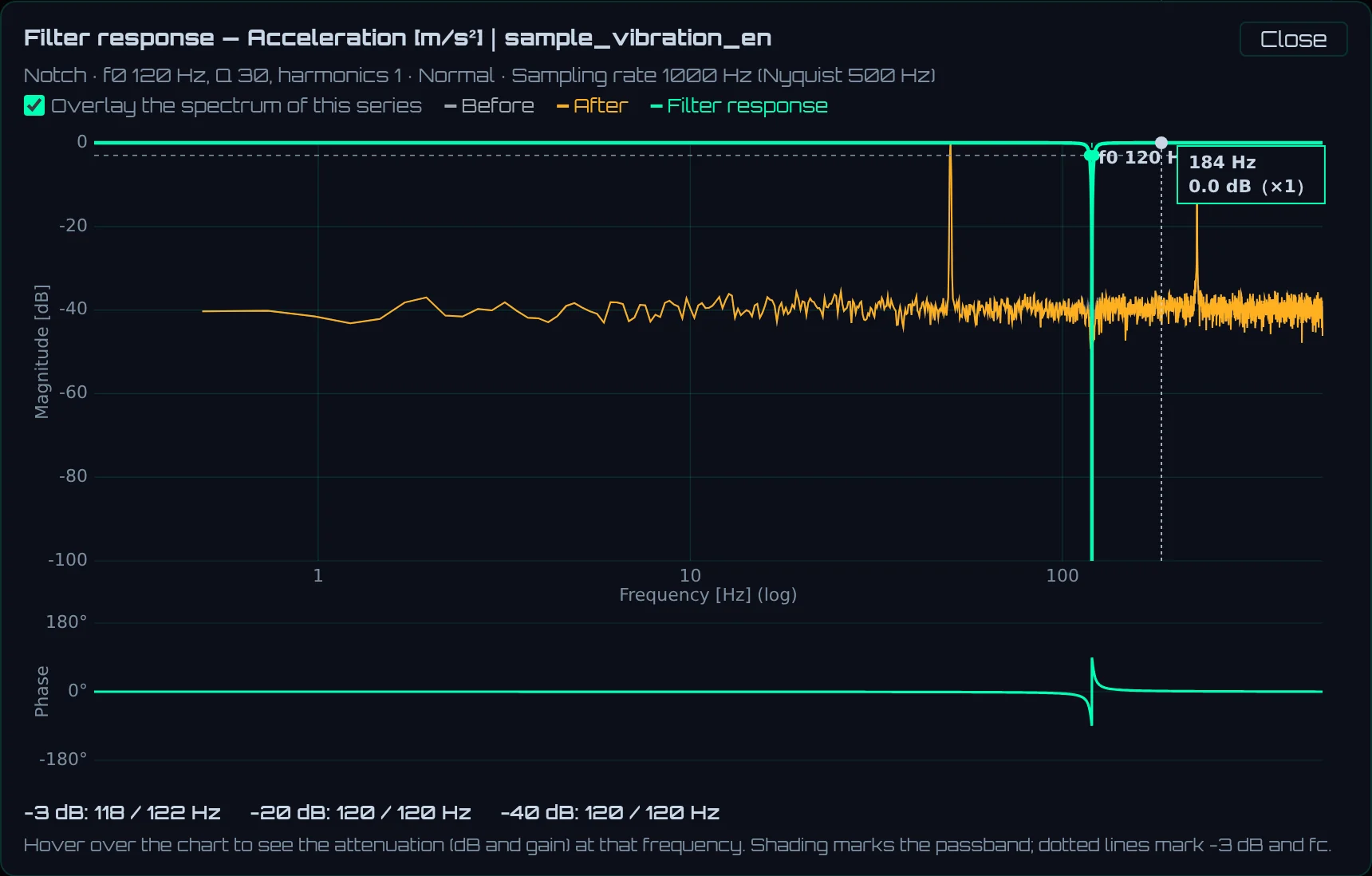Click the Filter response legend entry
The width and height of the screenshot is (1372, 876).
pos(739,105)
